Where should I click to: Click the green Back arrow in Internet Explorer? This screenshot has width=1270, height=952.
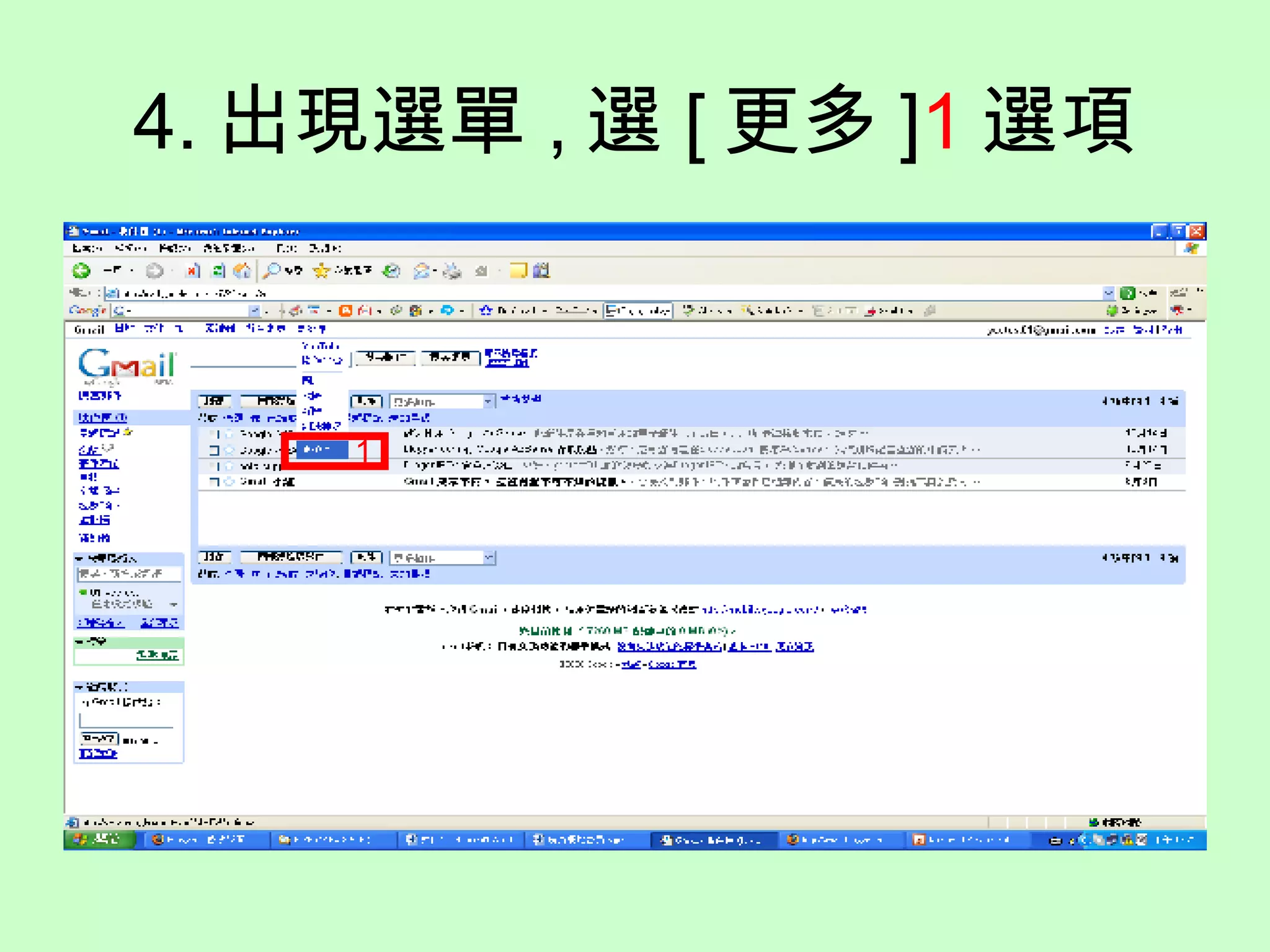(81, 271)
